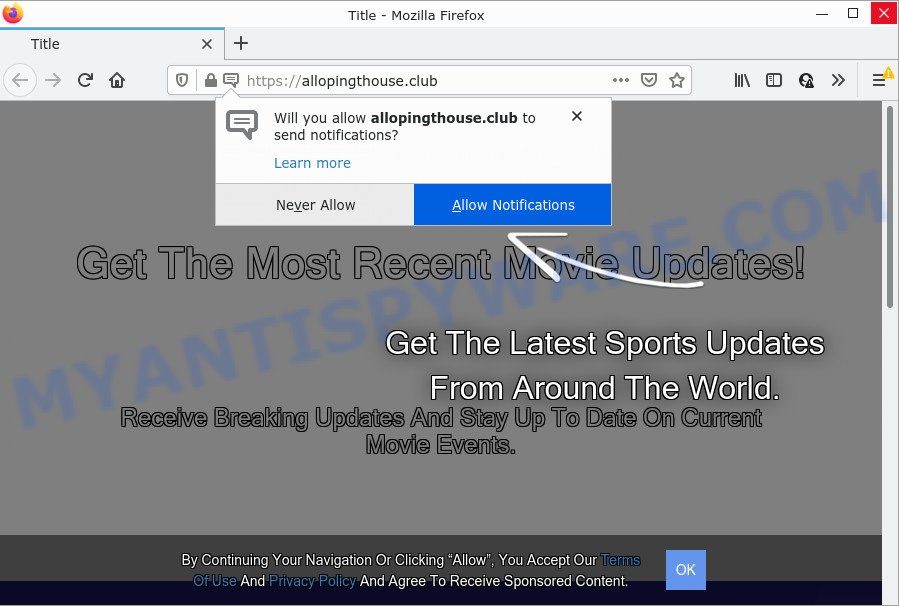The image size is (899, 606).
Task: Choose Never Allow for notifications
Action: pyautogui.click(x=315, y=205)
